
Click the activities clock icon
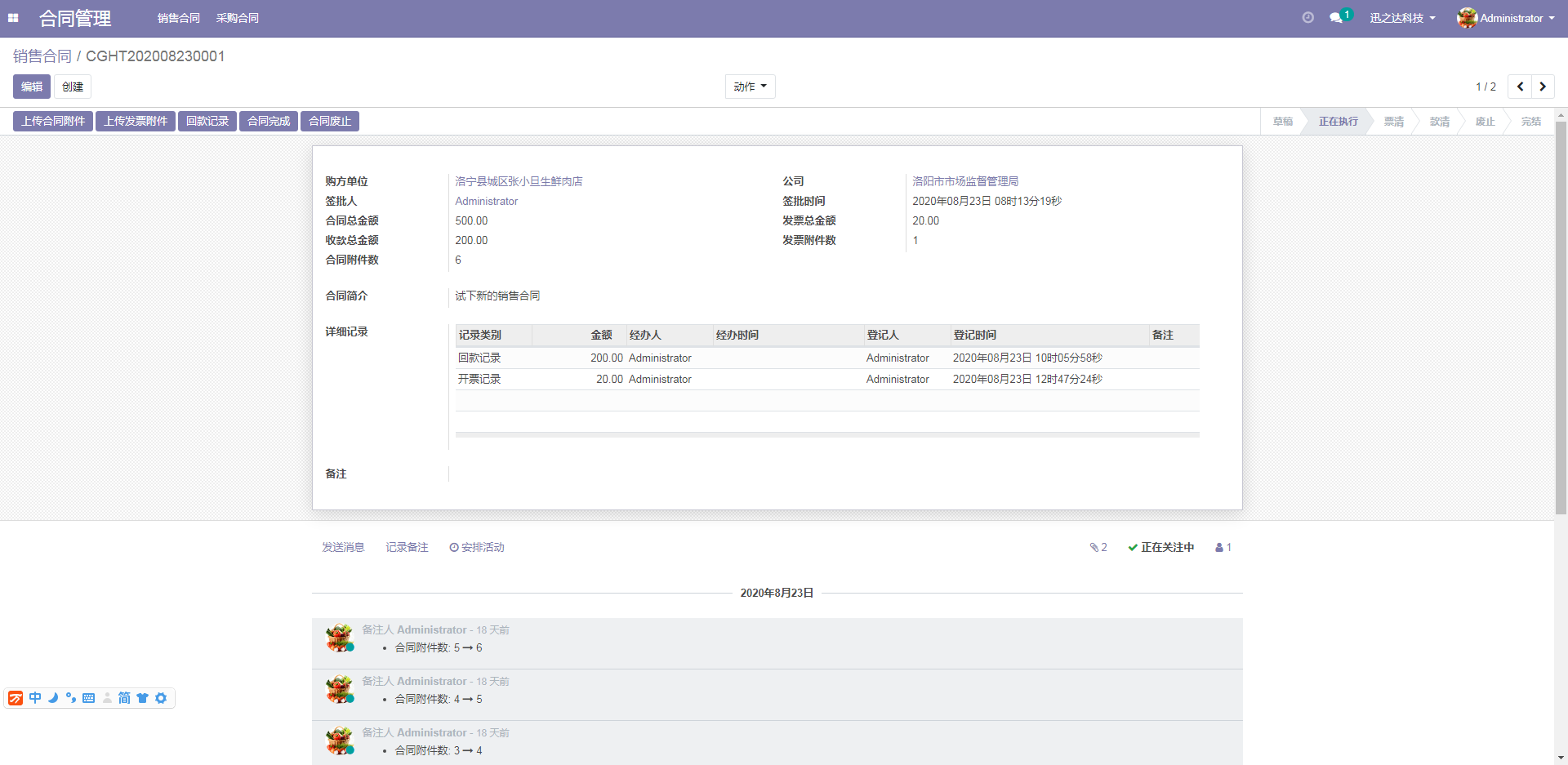(1307, 16)
